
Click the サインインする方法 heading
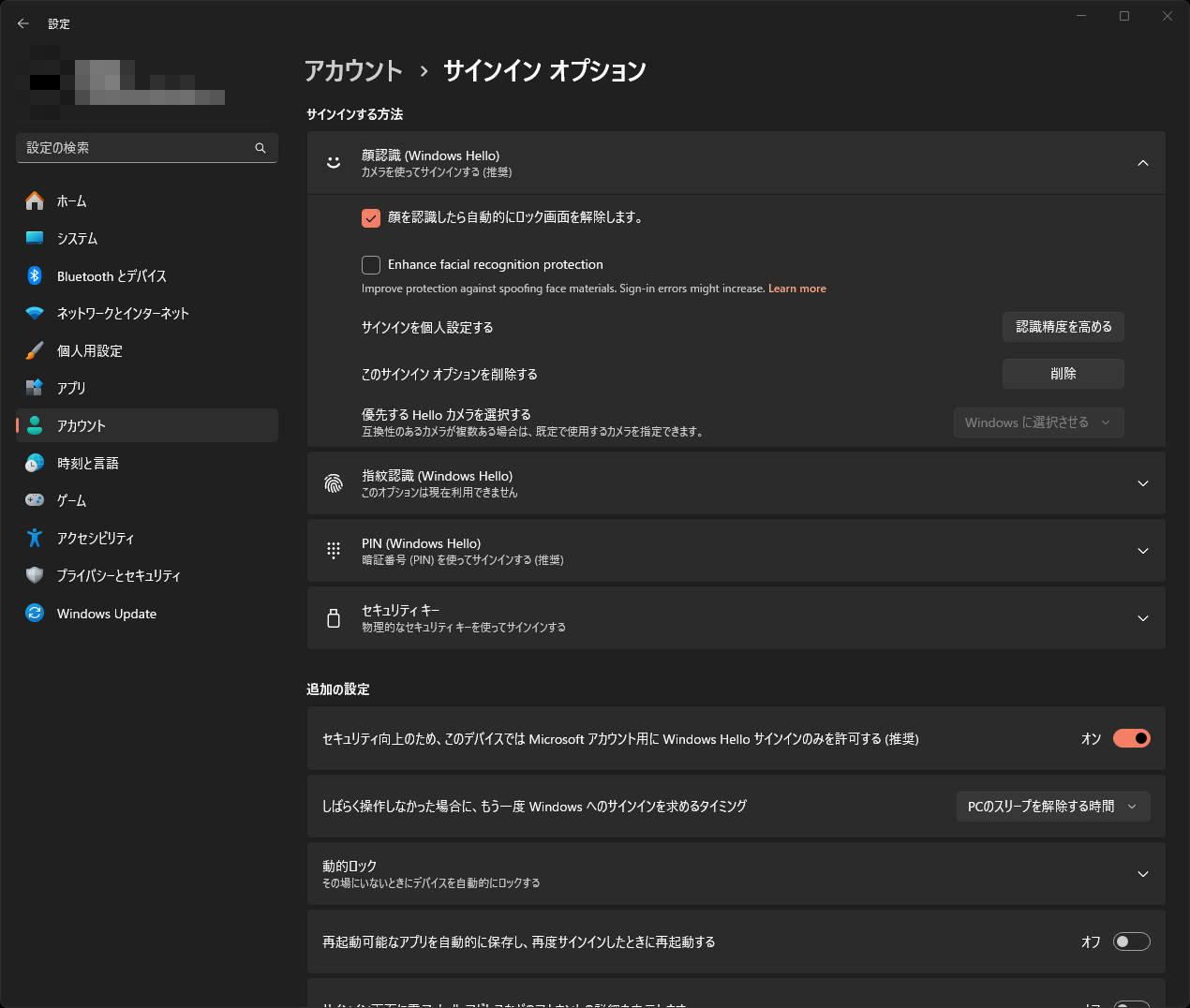pyautogui.click(x=354, y=114)
